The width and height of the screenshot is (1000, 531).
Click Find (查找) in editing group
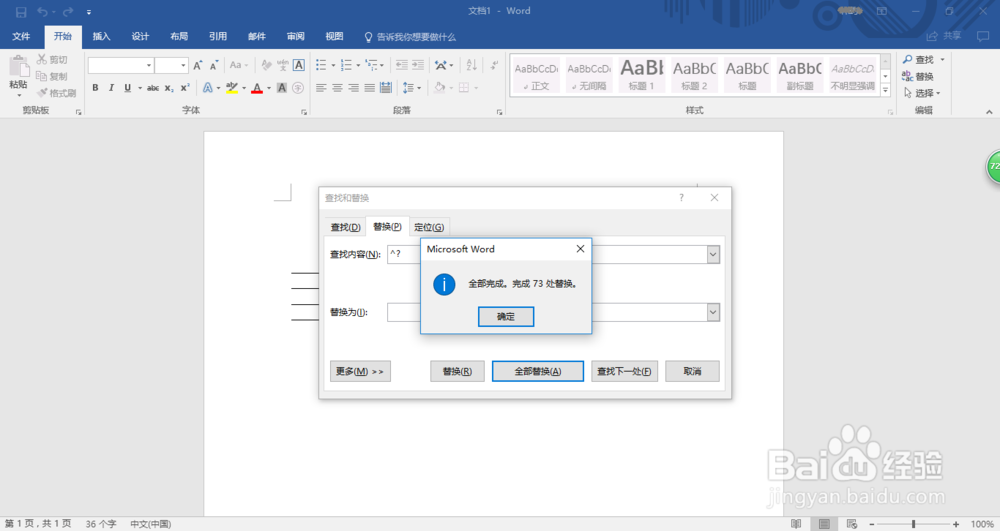918,59
